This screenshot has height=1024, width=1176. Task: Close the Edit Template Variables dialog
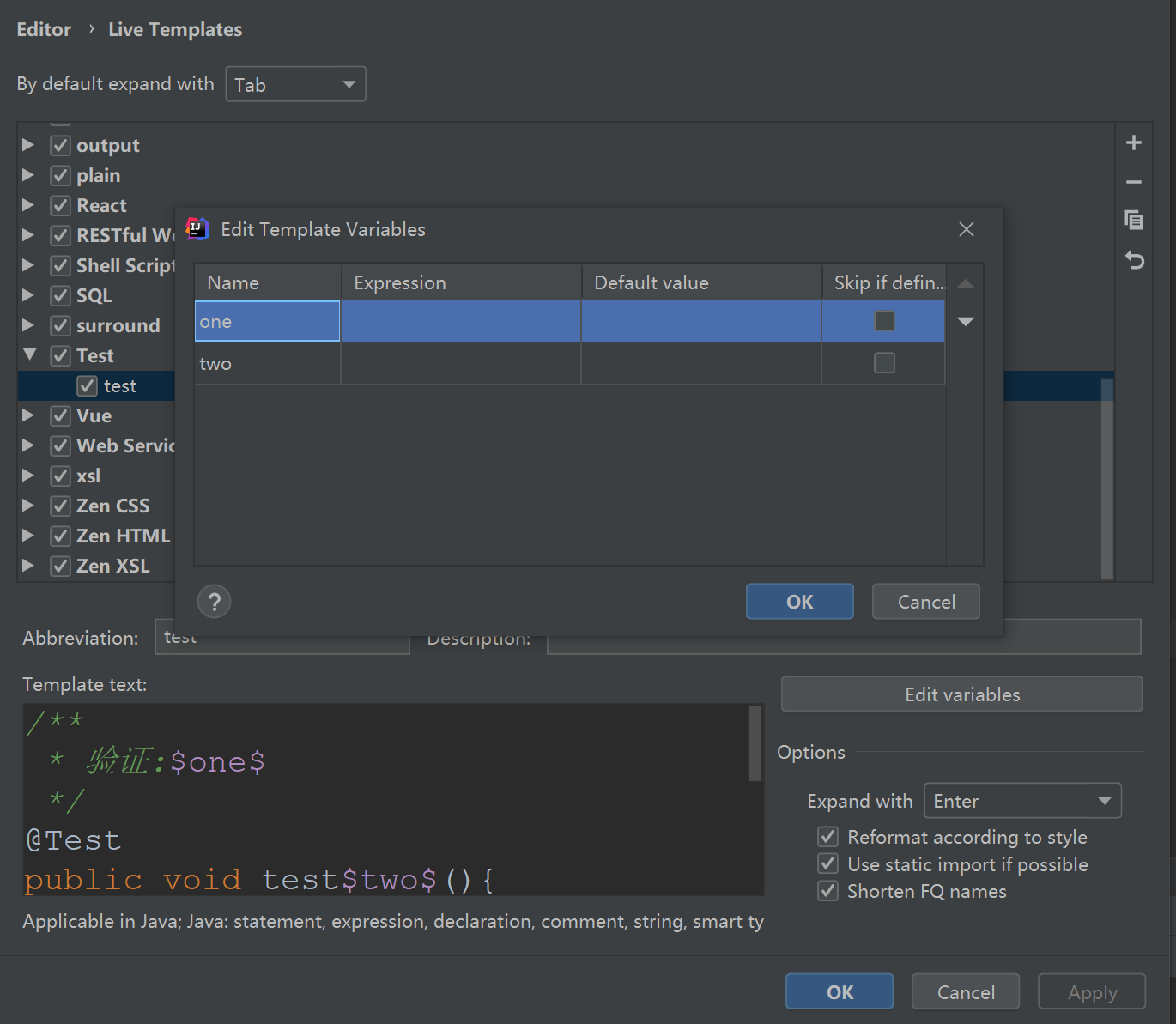[967, 229]
